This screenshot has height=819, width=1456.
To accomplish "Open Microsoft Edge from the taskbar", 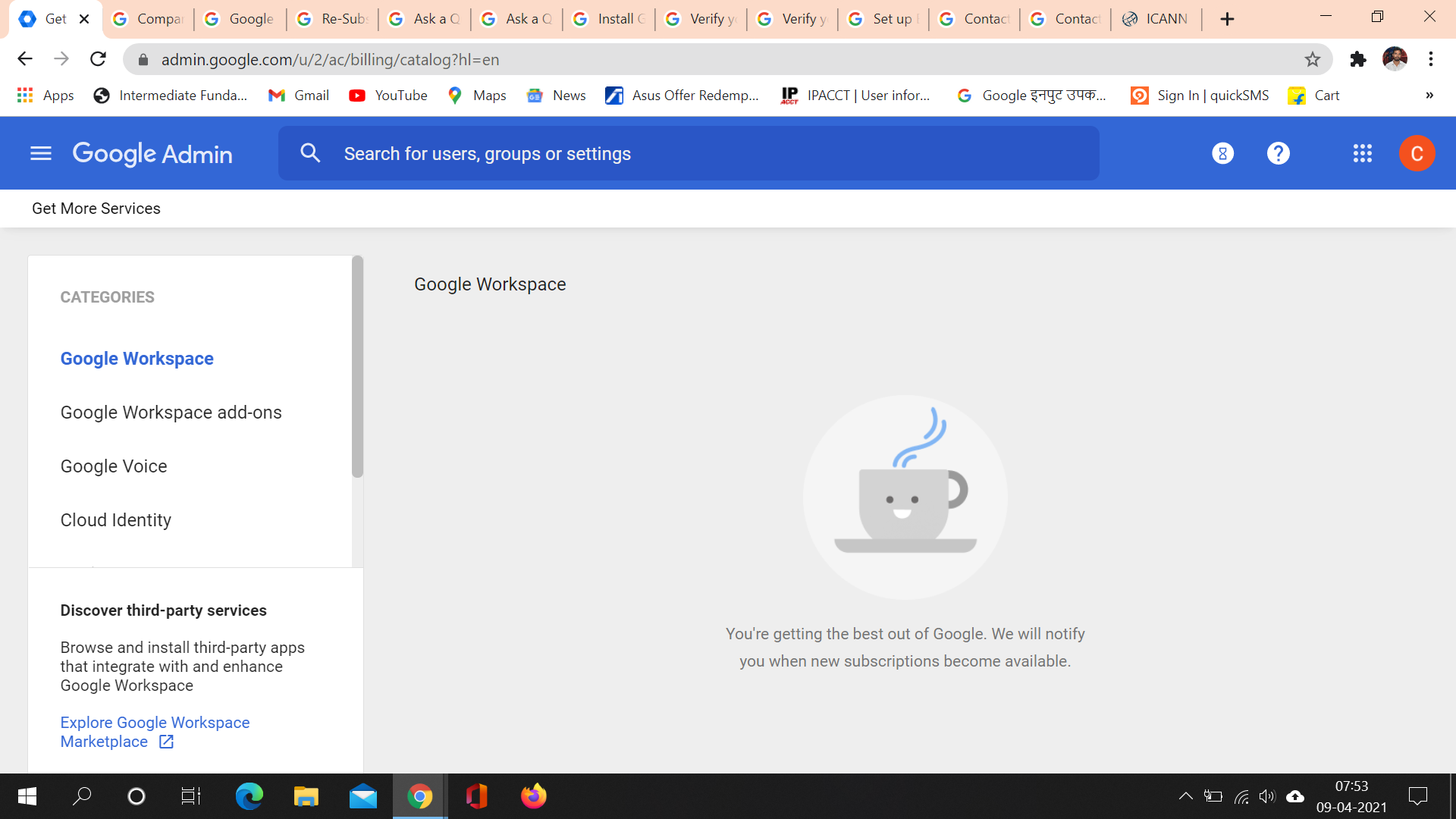I will [x=249, y=796].
